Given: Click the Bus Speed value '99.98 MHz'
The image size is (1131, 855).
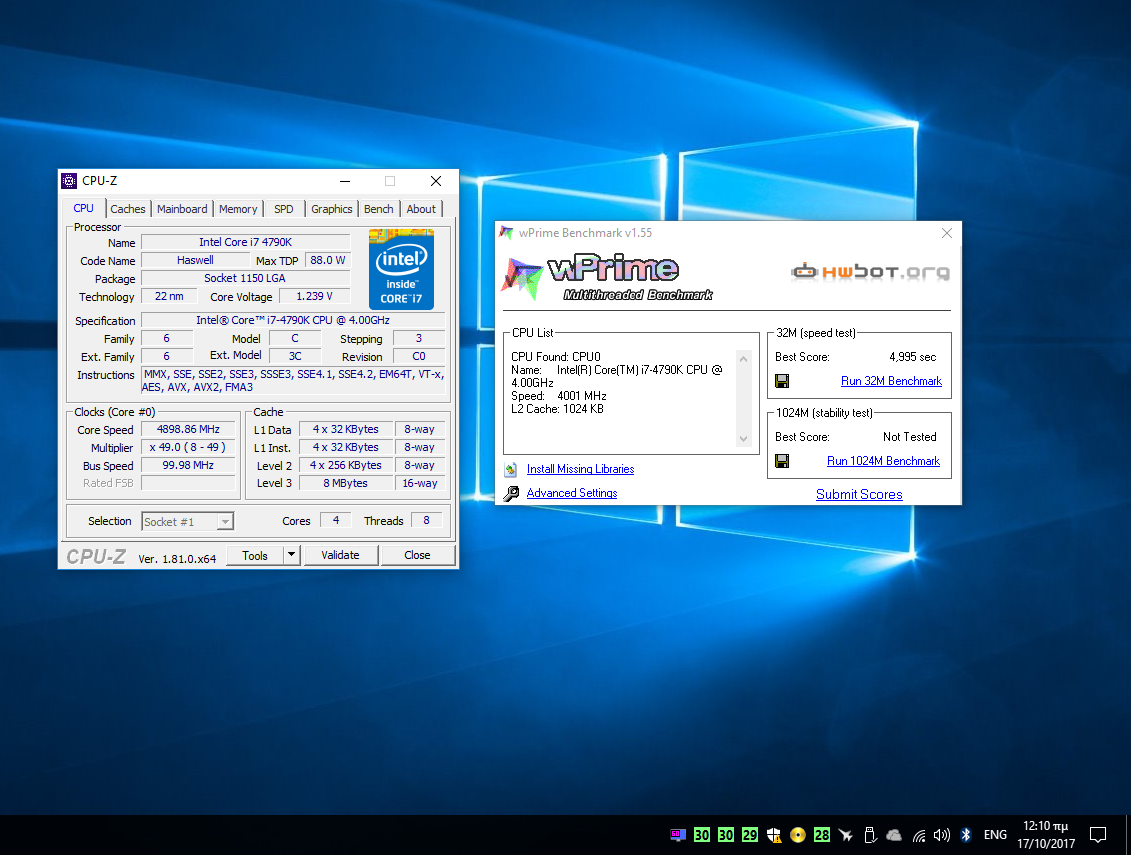Looking at the screenshot, I should click(188, 465).
